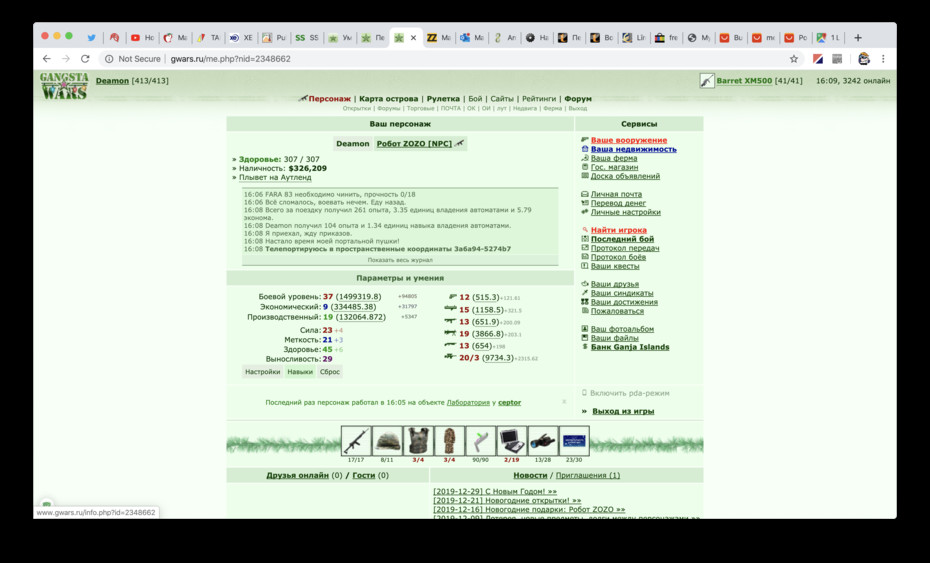Click the ПОЧТА submenu link
930x563 pixels.
click(x=451, y=109)
